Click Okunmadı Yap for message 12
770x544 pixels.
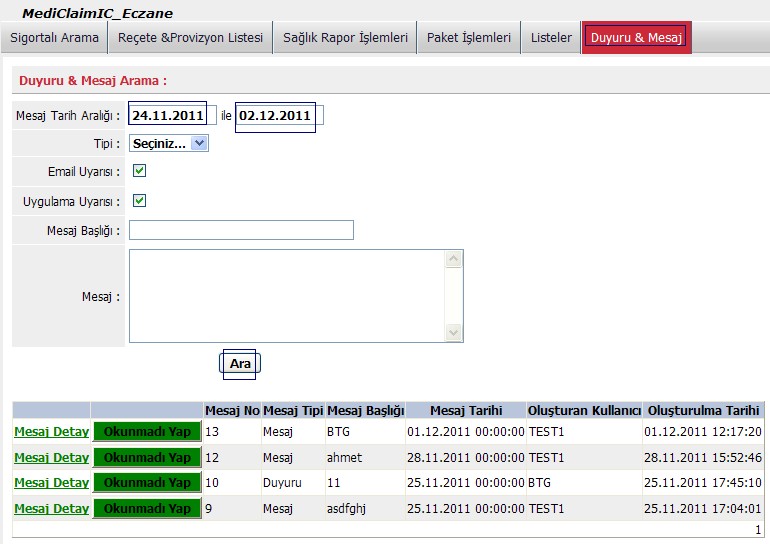pos(147,457)
